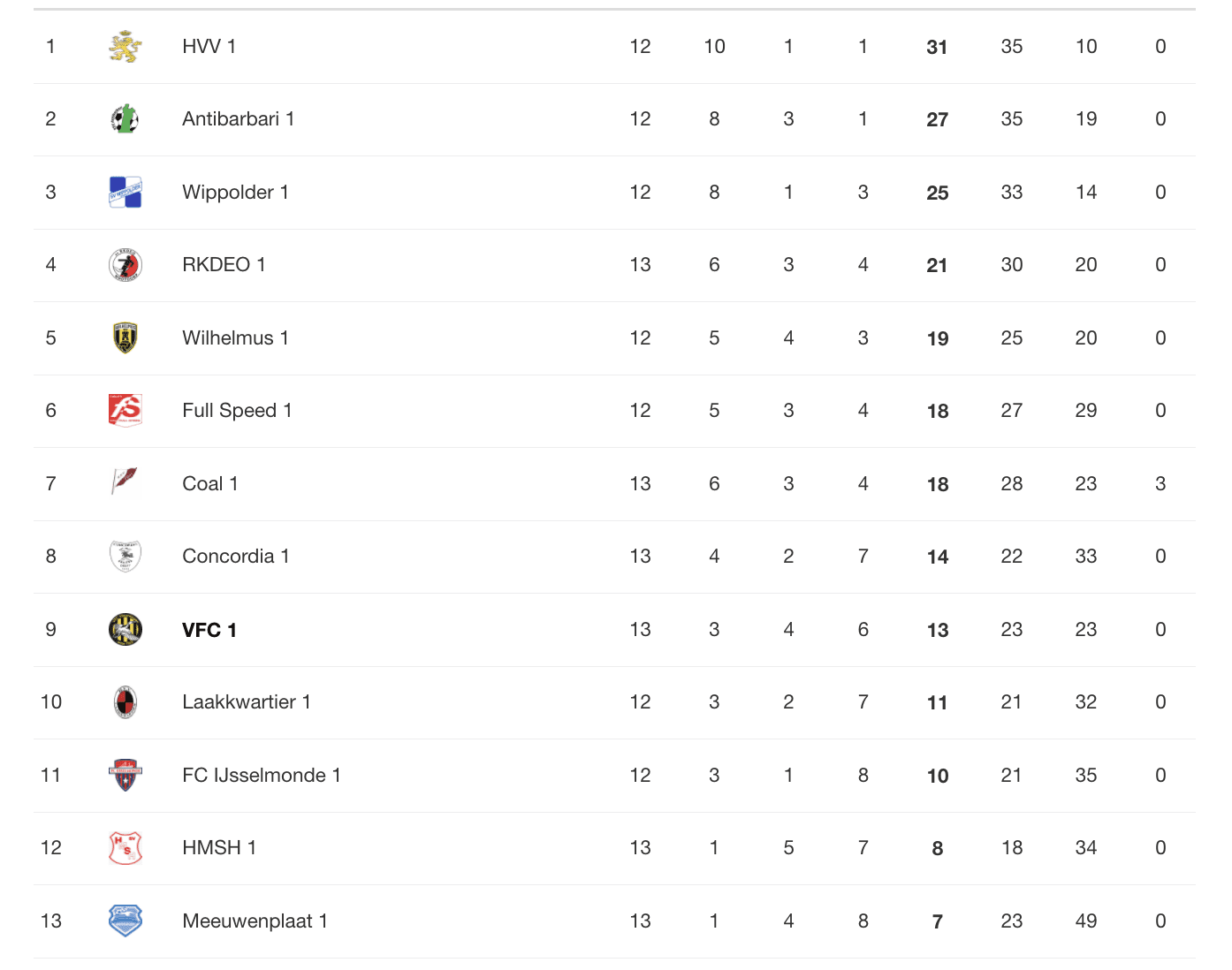Click the HMSH 1 red-white crest

(125, 847)
